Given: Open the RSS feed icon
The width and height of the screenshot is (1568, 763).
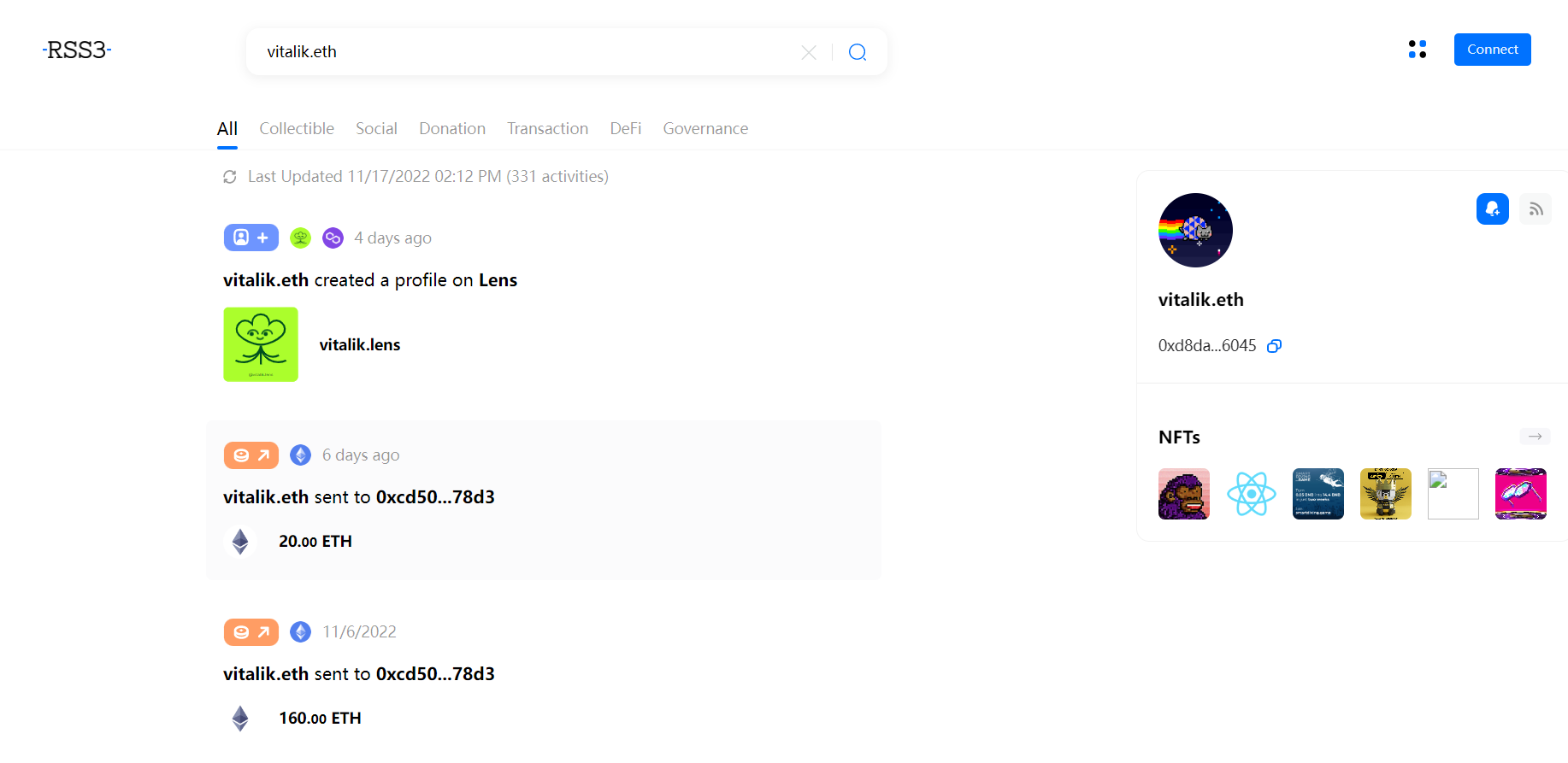Looking at the screenshot, I should (x=1536, y=209).
